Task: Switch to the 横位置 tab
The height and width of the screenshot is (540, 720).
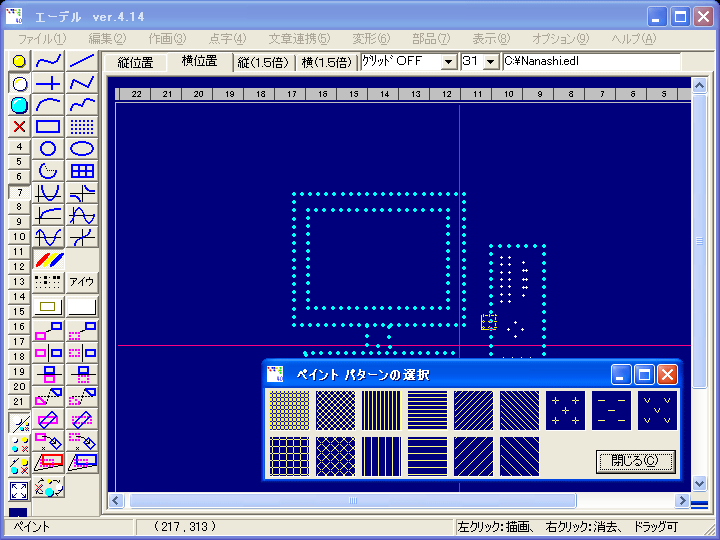Action: click(x=199, y=61)
